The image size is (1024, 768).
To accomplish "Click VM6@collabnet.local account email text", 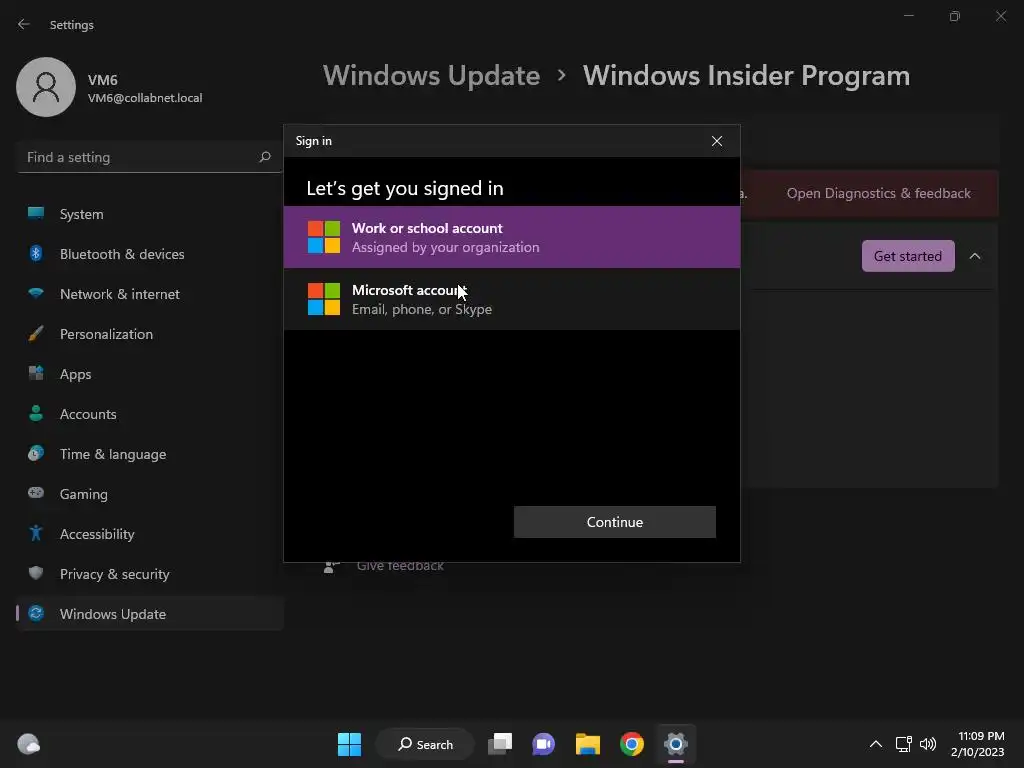I will tap(145, 98).
